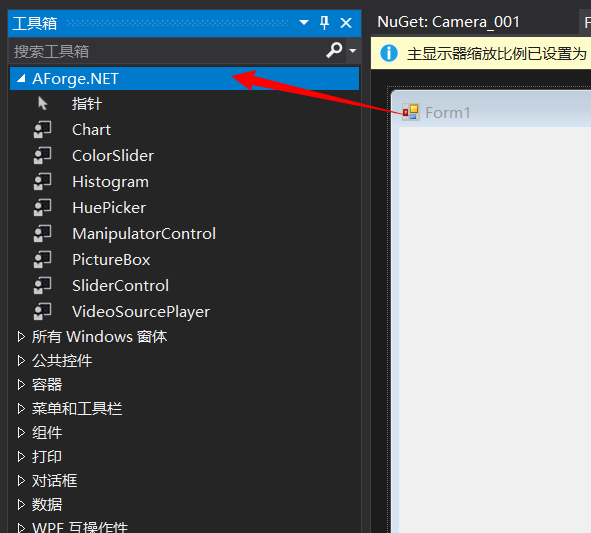The width and height of the screenshot is (591, 533).
Task: Select the HuePicker text label
Action: coord(109,208)
